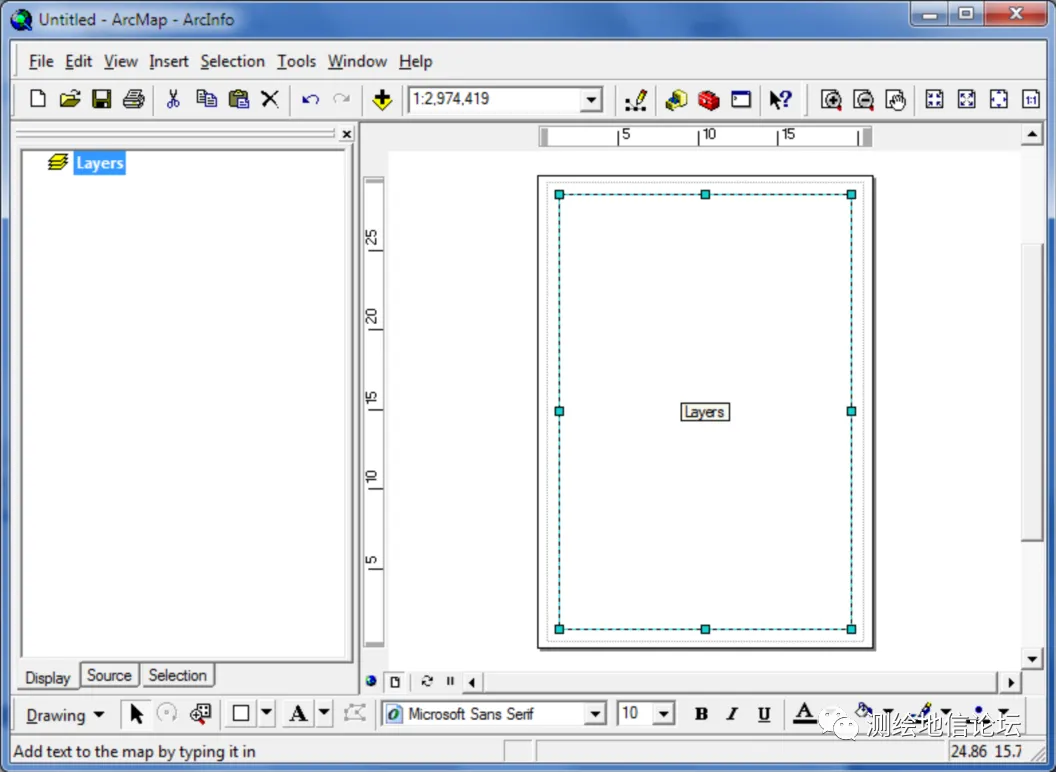This screenshot has width=1056, height=772.
Task: Click the Font Color A swatch
Action: coord(804,713)
